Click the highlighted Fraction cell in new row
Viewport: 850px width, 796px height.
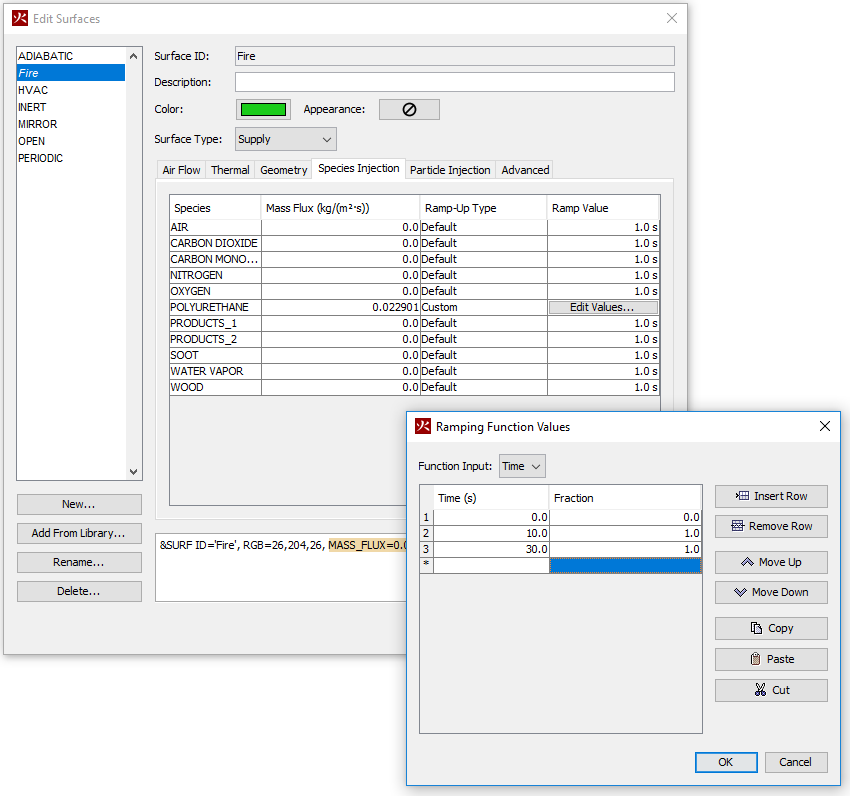tap(625, 565)
